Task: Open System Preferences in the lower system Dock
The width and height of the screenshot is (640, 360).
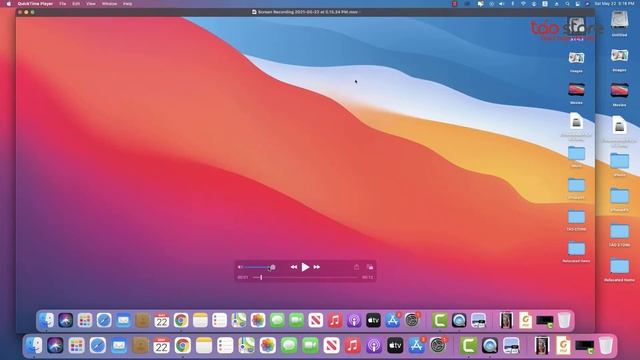Action: pyautogui.click(x=438, y=346)
